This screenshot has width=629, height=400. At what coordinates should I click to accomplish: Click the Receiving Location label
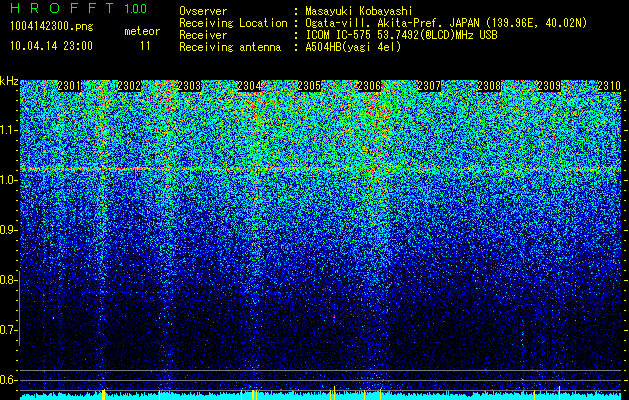[x=233, y=23]
